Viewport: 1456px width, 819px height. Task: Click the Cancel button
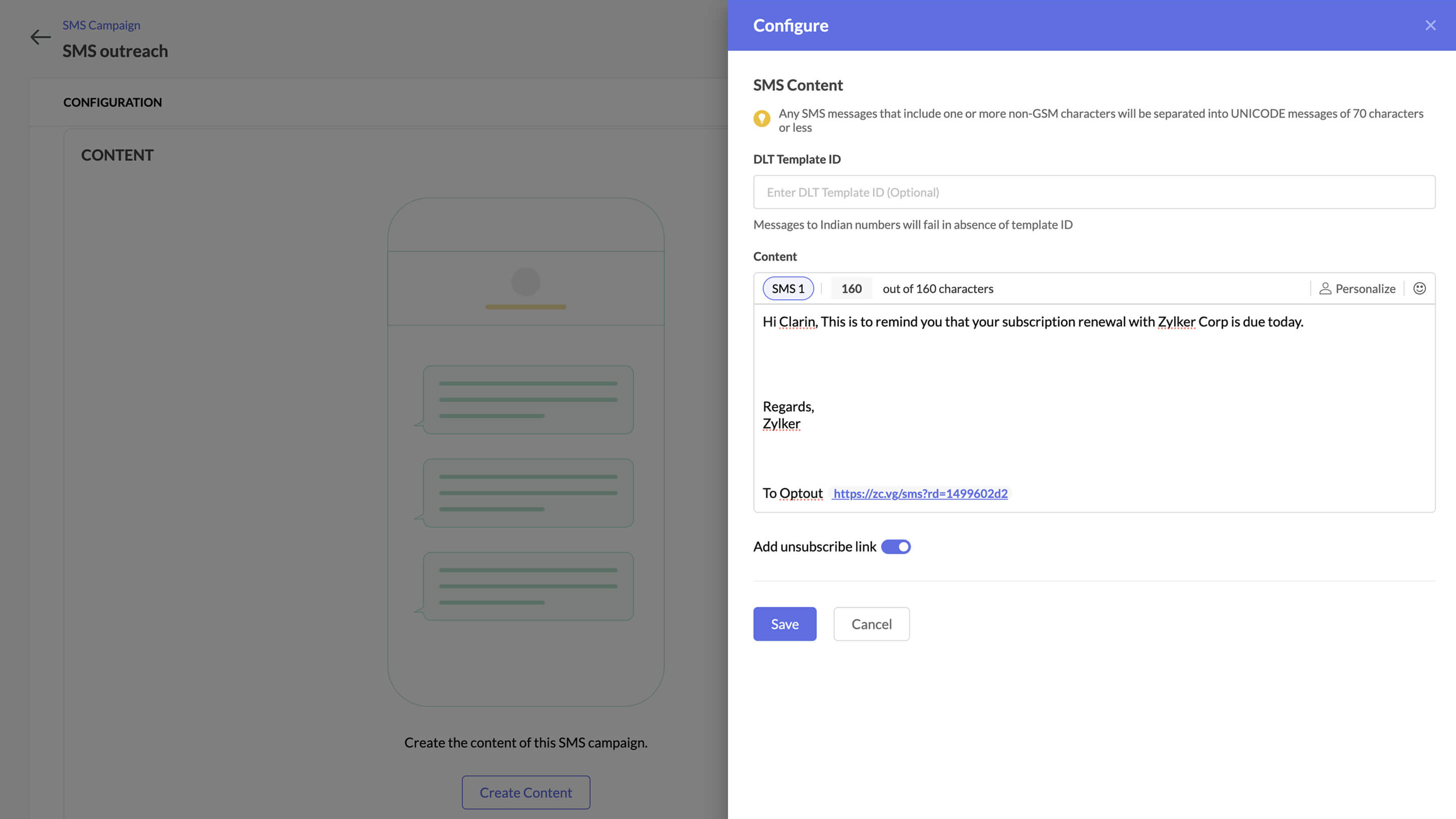(871, 624)
